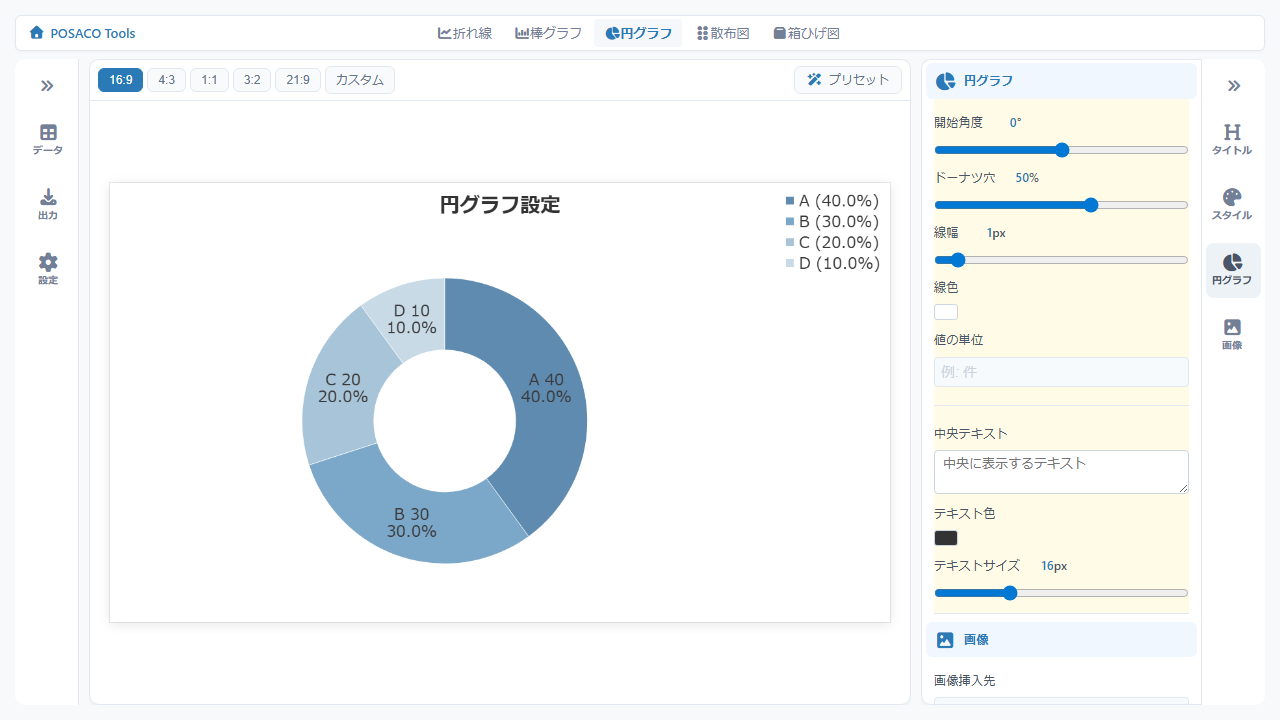Switch to the 散布図 chart tab
This screenshot has height=720, width=1280.
click(x=723, y=33)
